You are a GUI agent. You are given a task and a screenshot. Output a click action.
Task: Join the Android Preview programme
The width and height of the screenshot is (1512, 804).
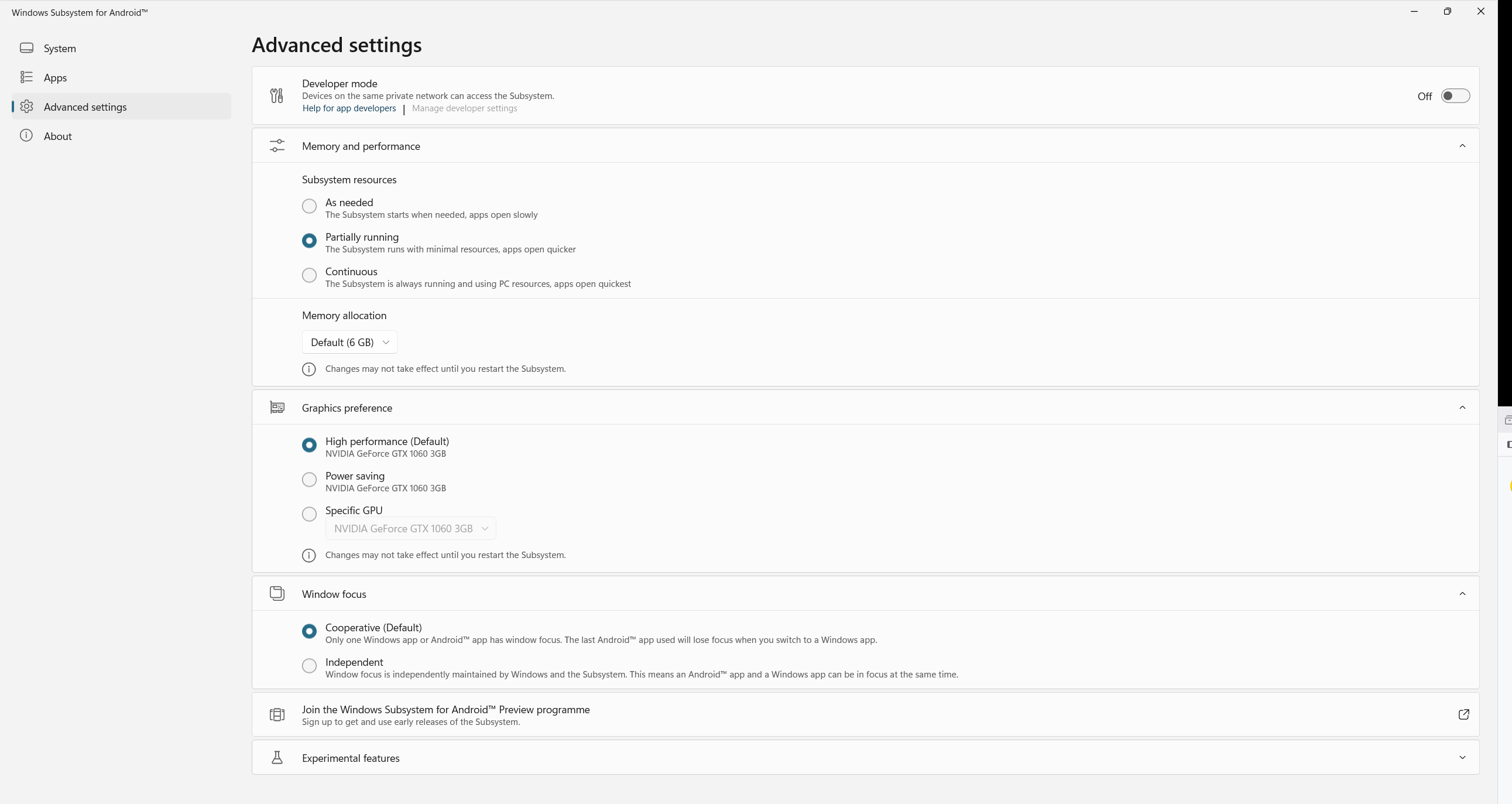click(445, 710)
